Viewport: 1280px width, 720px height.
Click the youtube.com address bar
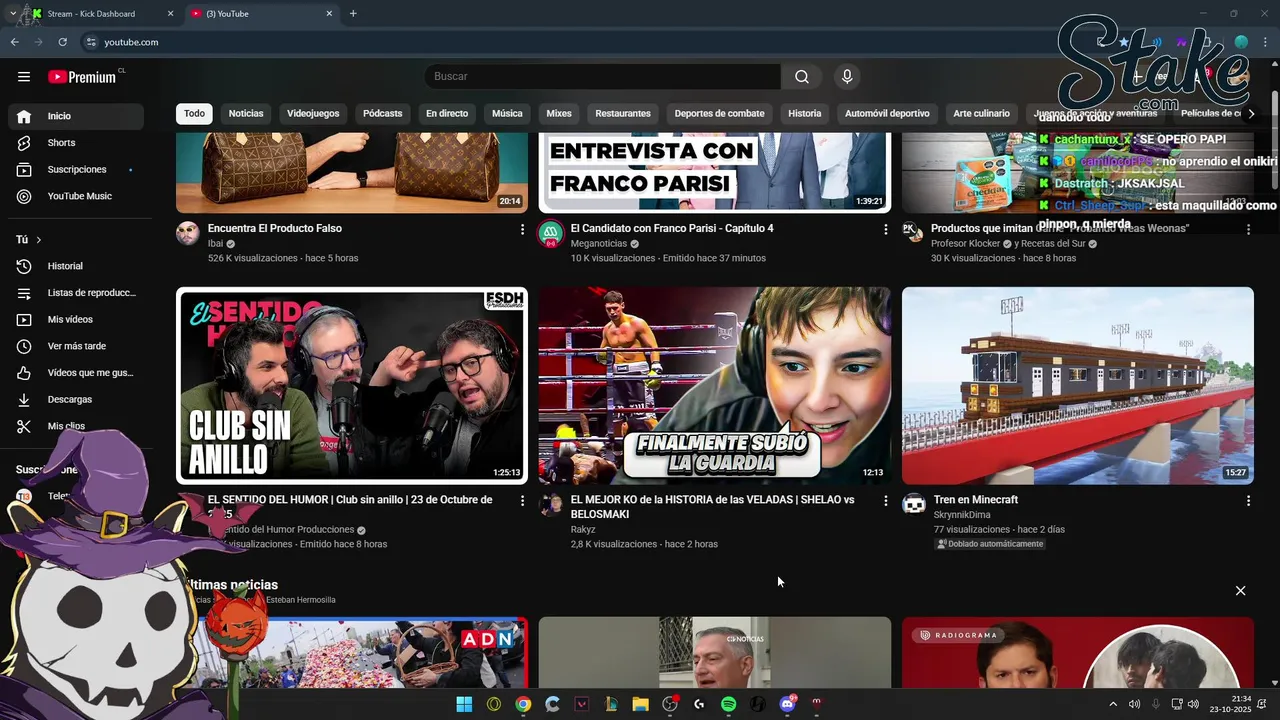[131, 42]
